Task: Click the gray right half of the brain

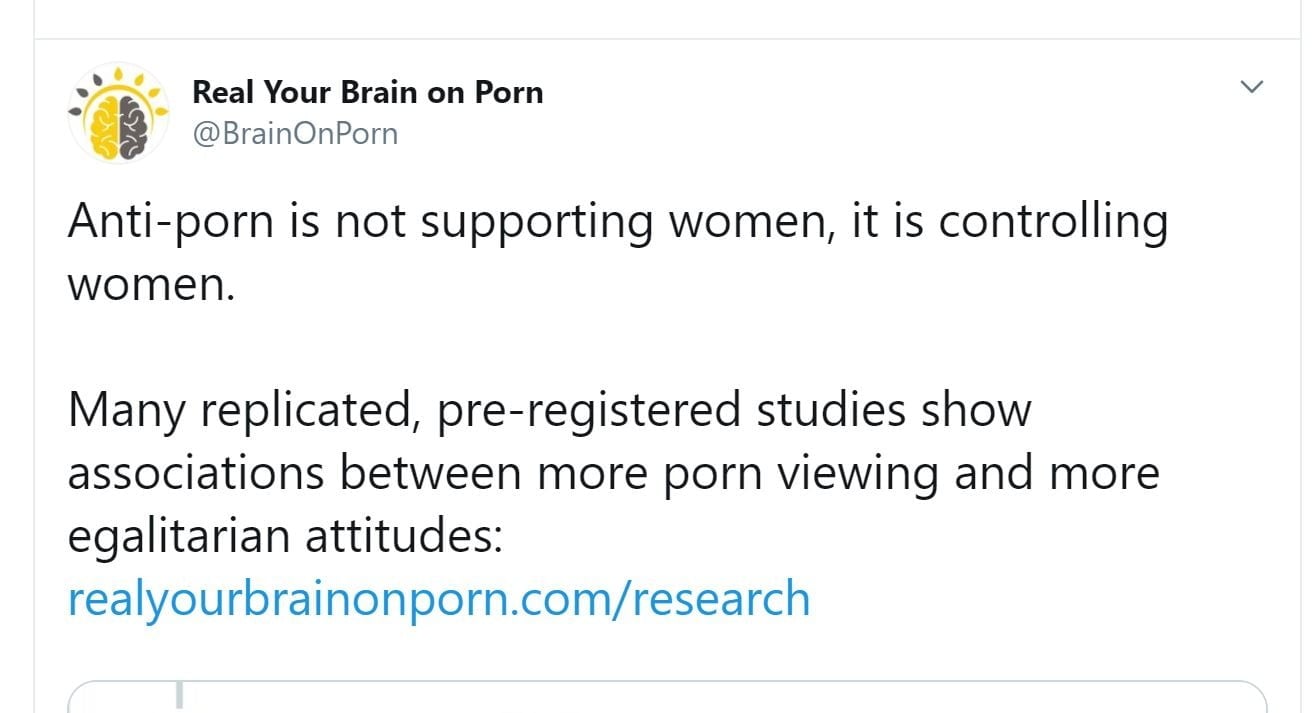Action: click(134, 127)
